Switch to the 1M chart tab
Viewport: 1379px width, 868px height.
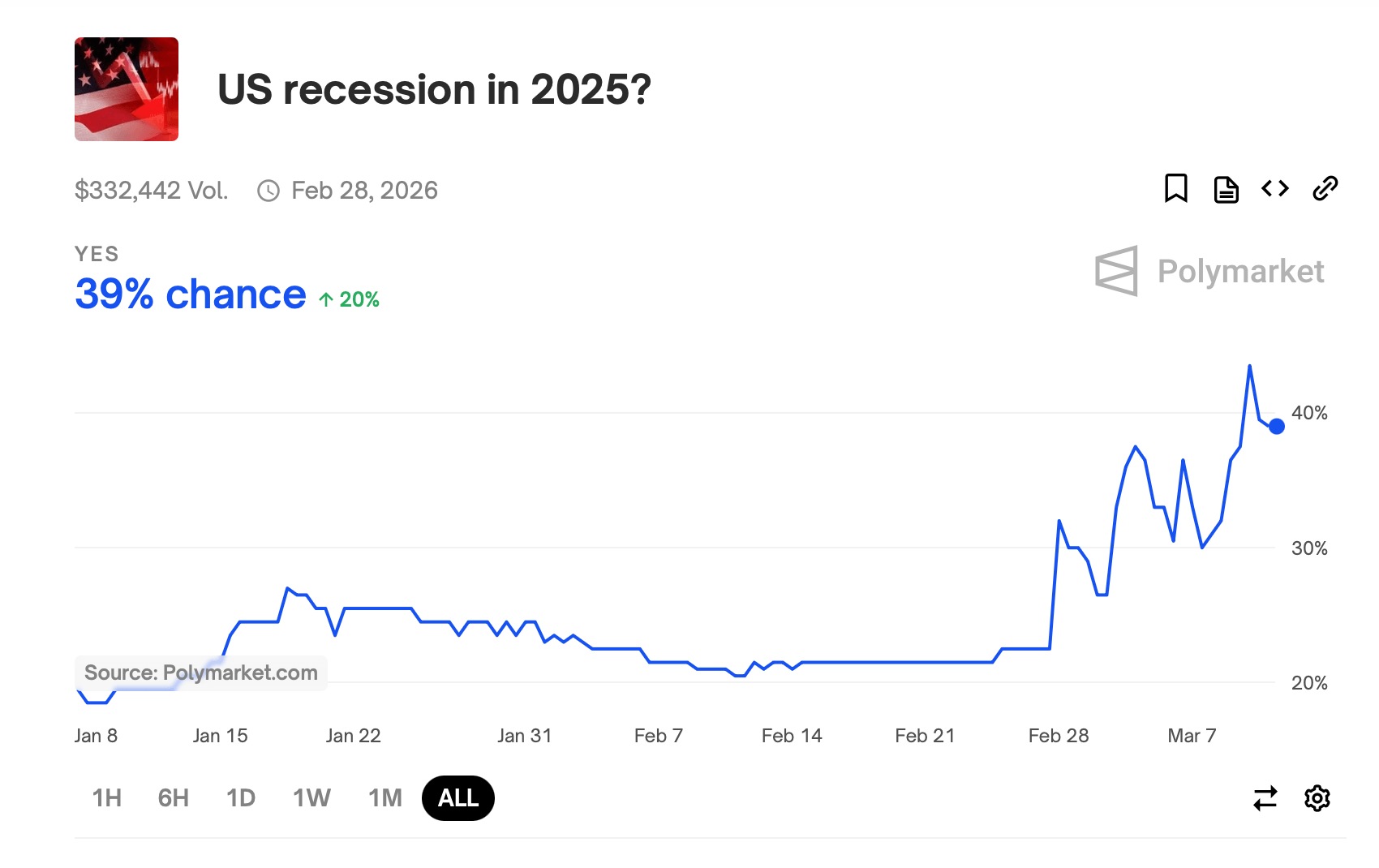(x=384, y=798)
